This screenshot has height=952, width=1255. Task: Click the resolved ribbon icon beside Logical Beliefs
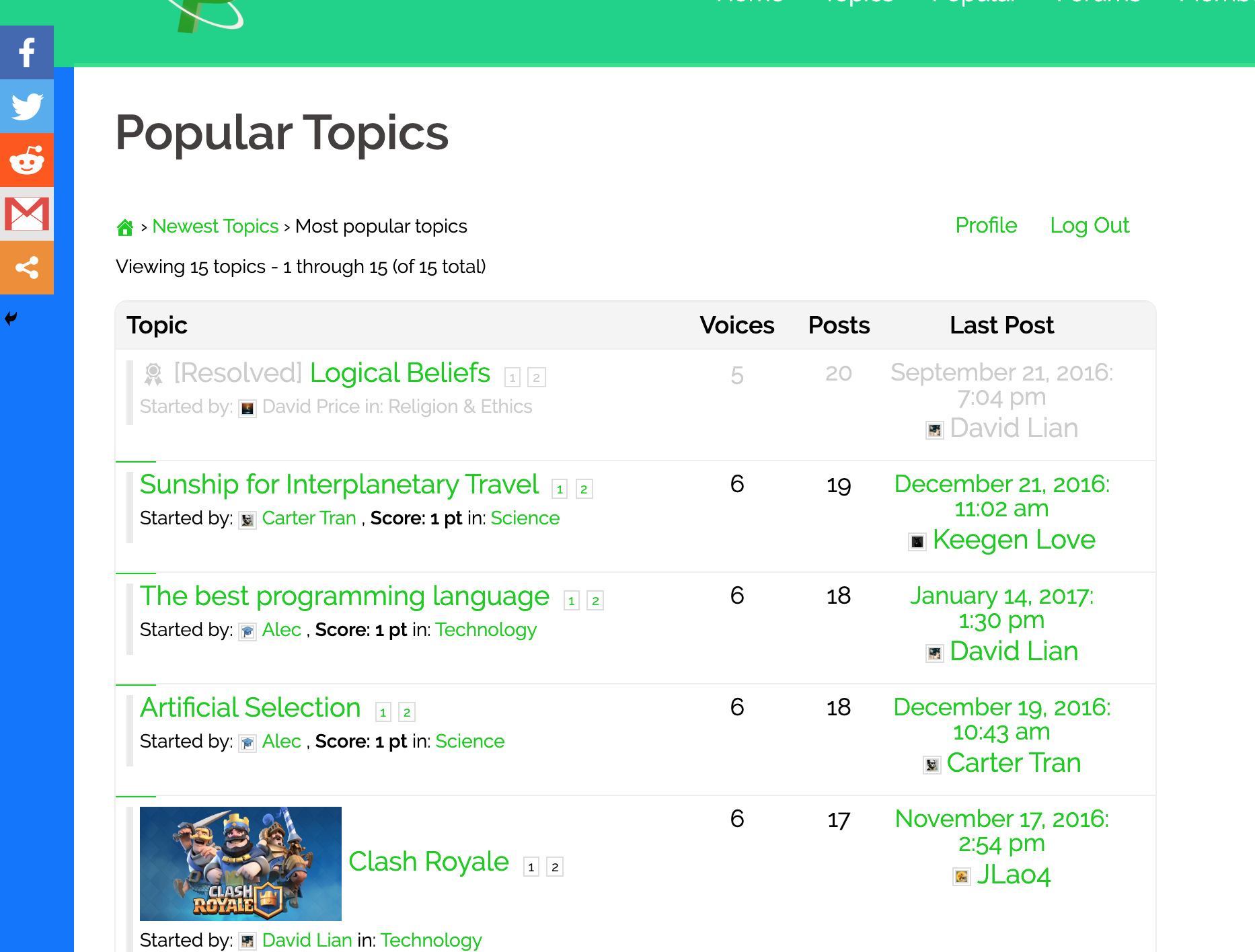(153, 374)
